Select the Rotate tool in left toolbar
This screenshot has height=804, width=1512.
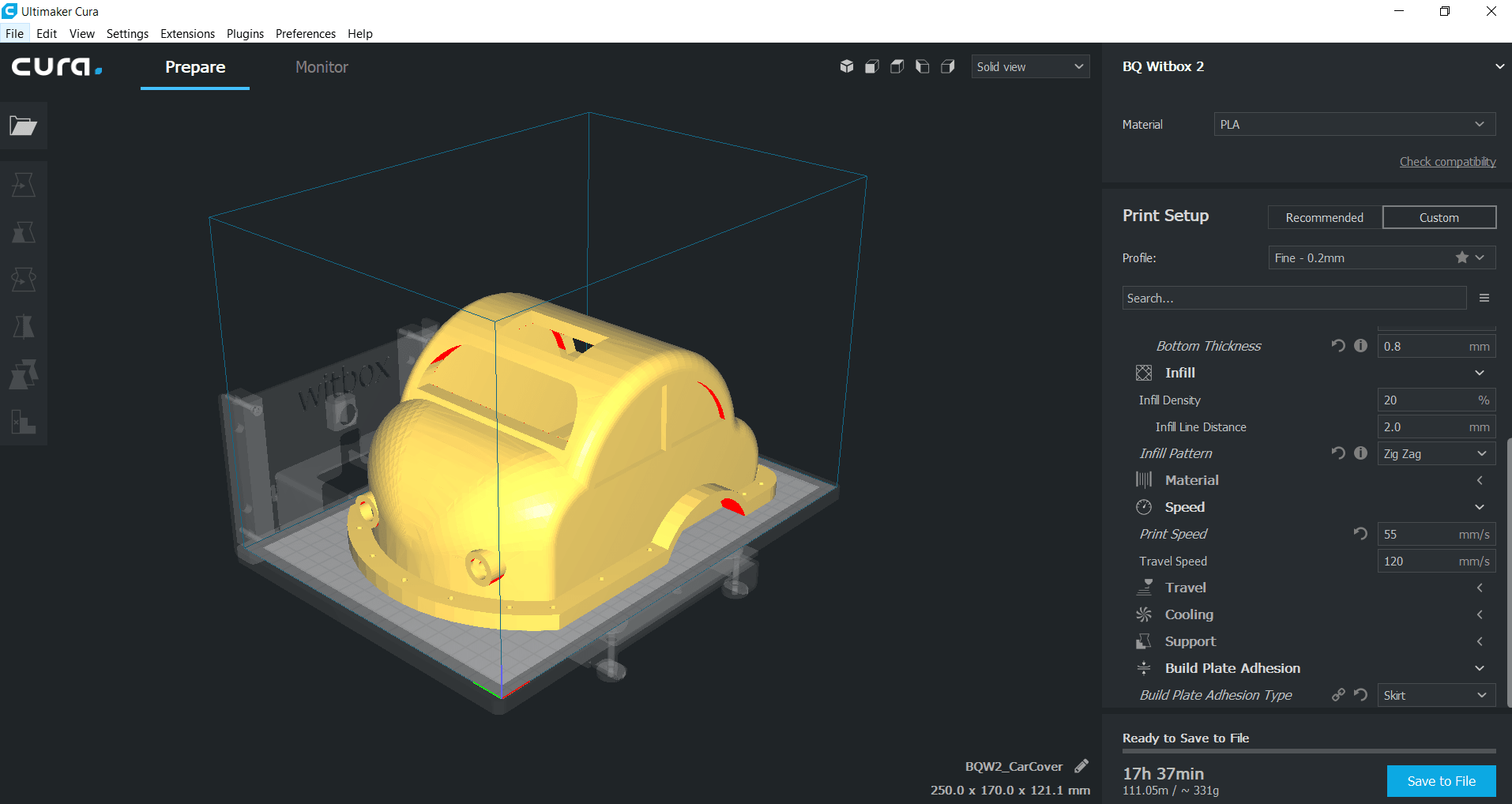tap(23, 280)
